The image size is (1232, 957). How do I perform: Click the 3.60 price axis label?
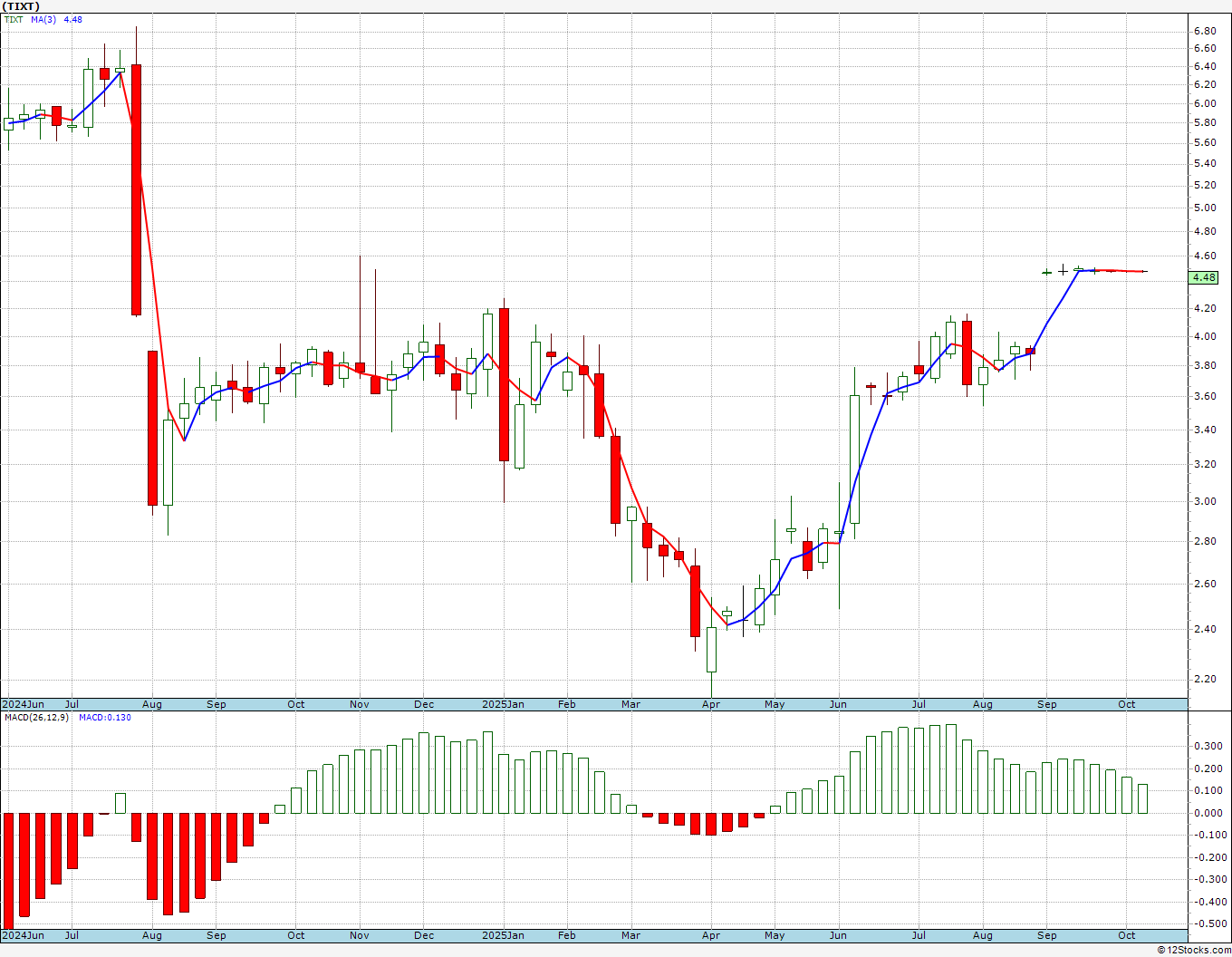(x=1205, y=396)
